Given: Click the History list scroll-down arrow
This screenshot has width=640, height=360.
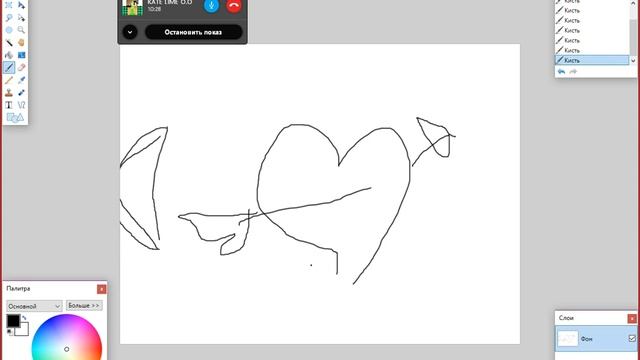Looking at the screenshot, I should tap(633, 60).
